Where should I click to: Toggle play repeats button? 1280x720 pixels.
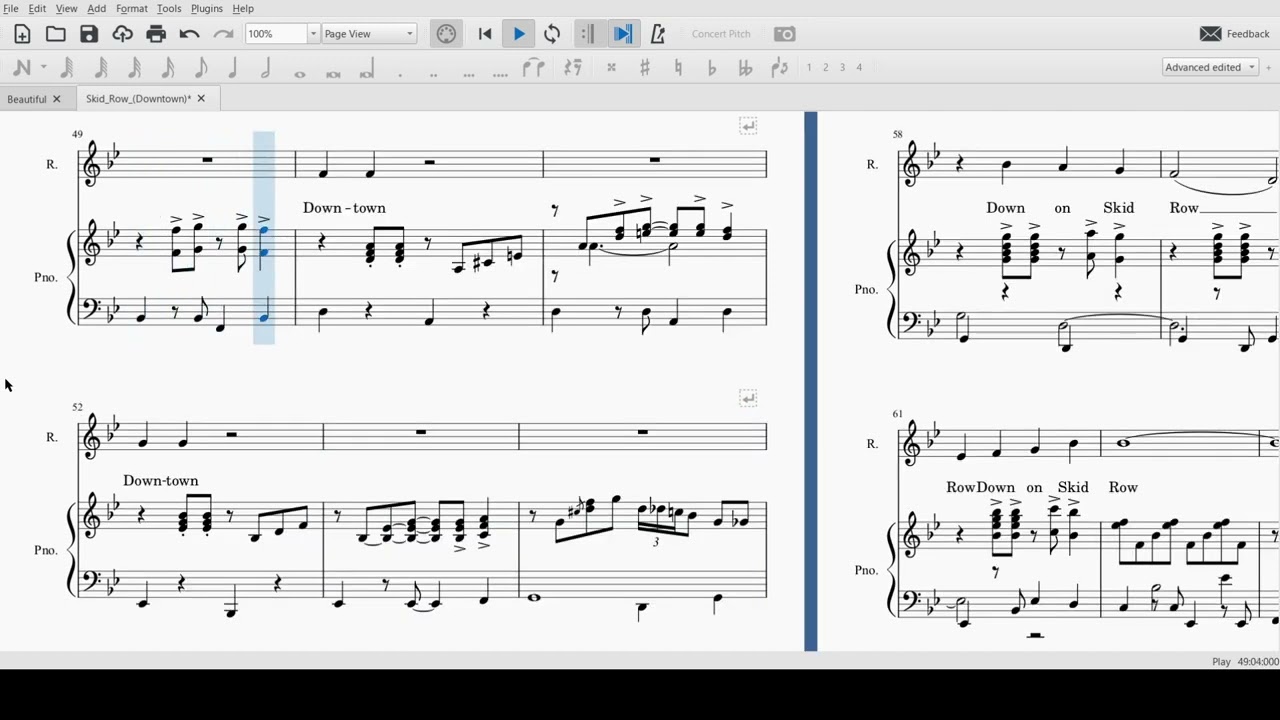click(x=587, y=34)
